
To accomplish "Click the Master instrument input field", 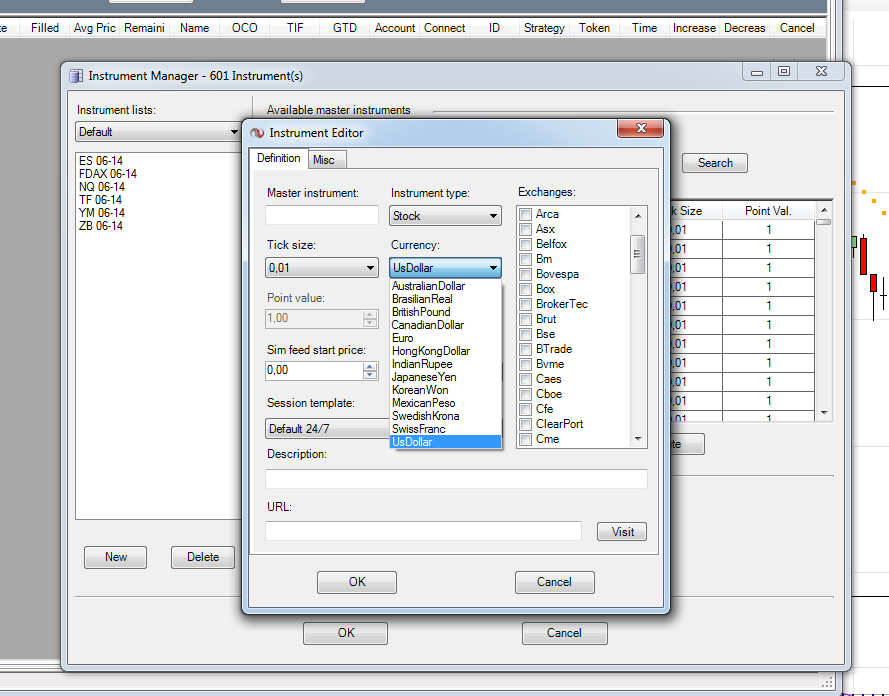I will [x=321, y=215].
